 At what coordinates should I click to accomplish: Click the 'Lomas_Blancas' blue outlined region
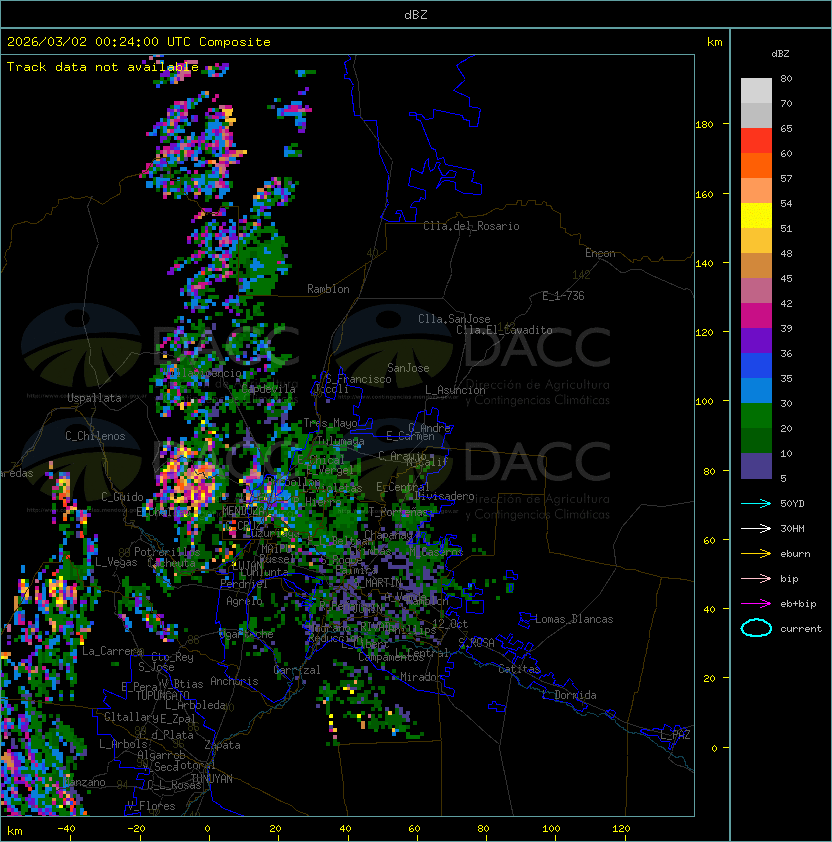click(526, 620)
